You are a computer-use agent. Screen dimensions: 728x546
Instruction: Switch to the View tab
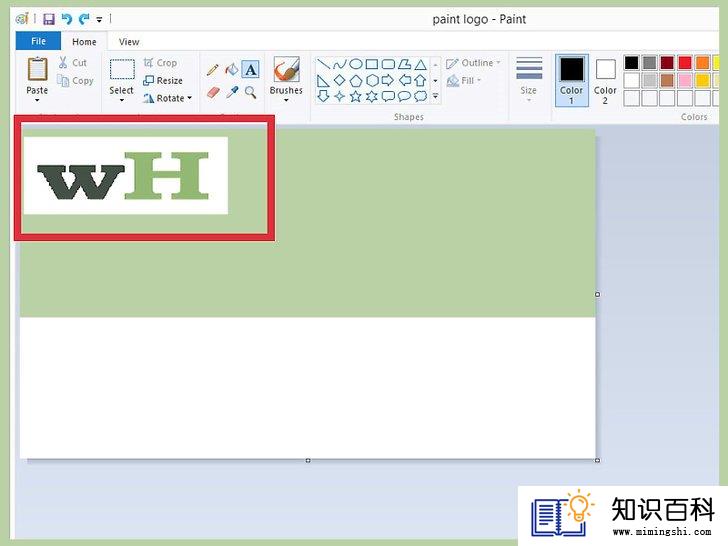click(129, 42)
